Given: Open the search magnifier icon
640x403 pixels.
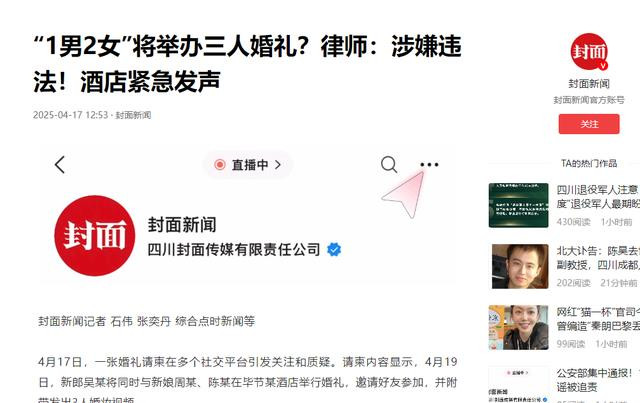Looking at the screenshot, I should [389, 165].
